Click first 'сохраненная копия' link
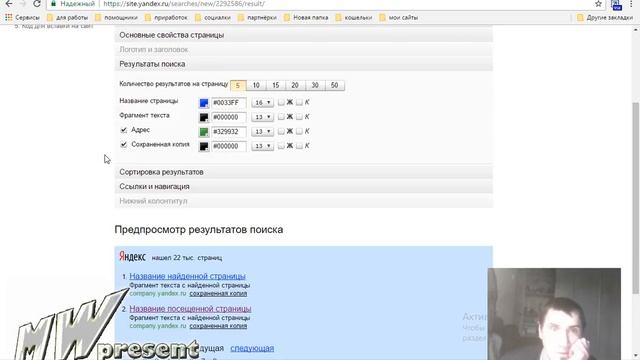 tap(218, 293)
